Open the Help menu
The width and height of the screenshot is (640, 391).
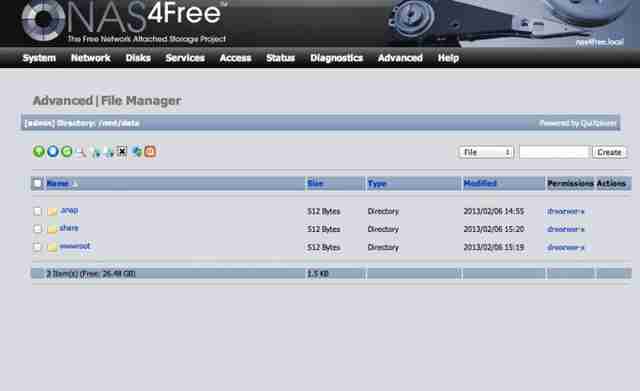click(448, 58)
